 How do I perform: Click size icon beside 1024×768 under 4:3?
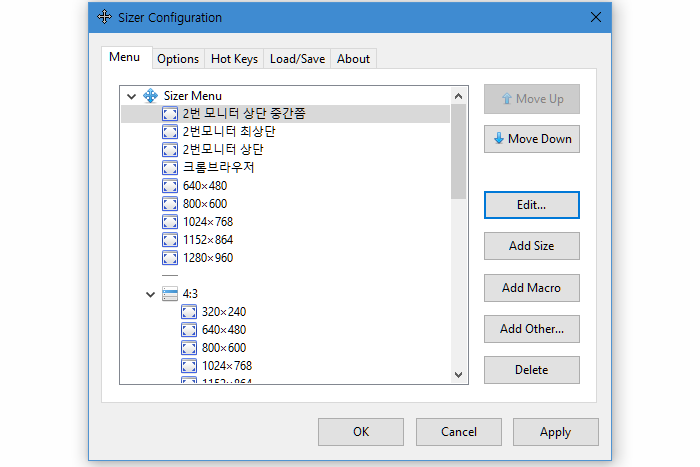[x=189, y=366]
